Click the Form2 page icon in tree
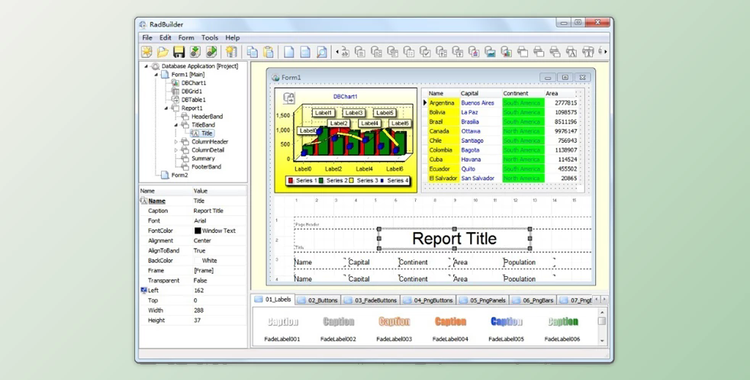This screenshot has height=380, width=750. click(165, 175)
